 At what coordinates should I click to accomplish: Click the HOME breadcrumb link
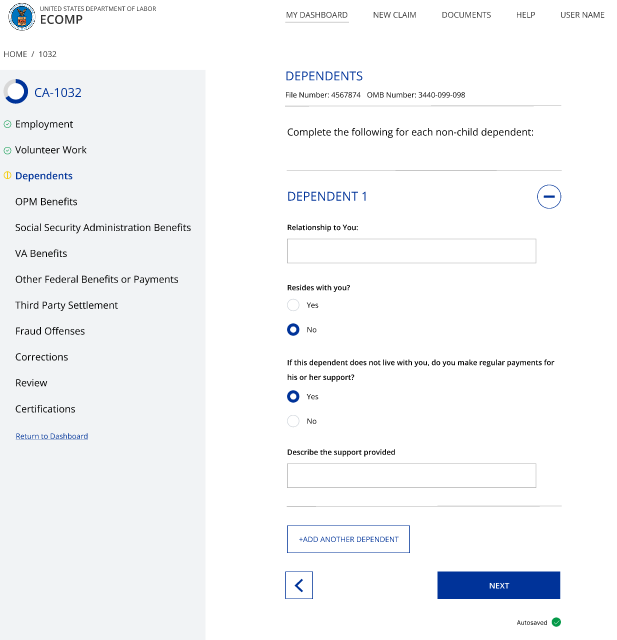pos(15,54)
